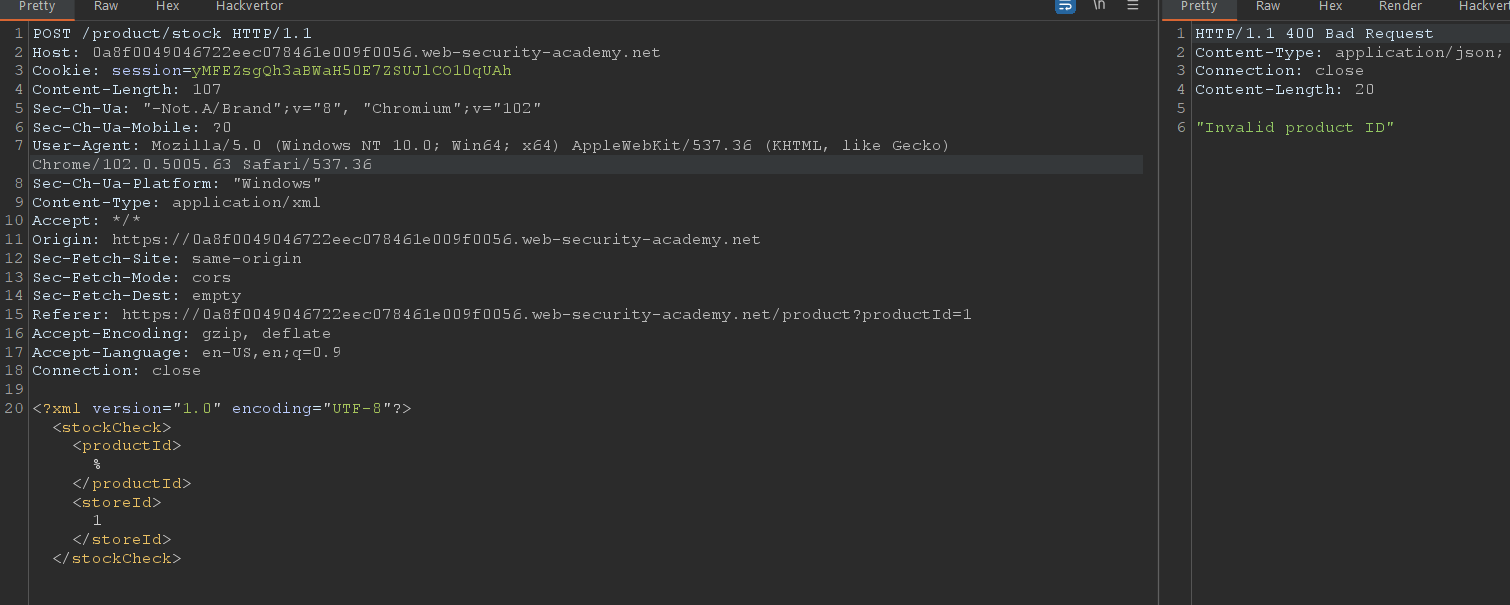Click the session cookie value text
This screenshot has width=1510, height=605.
tap(351, 71)
